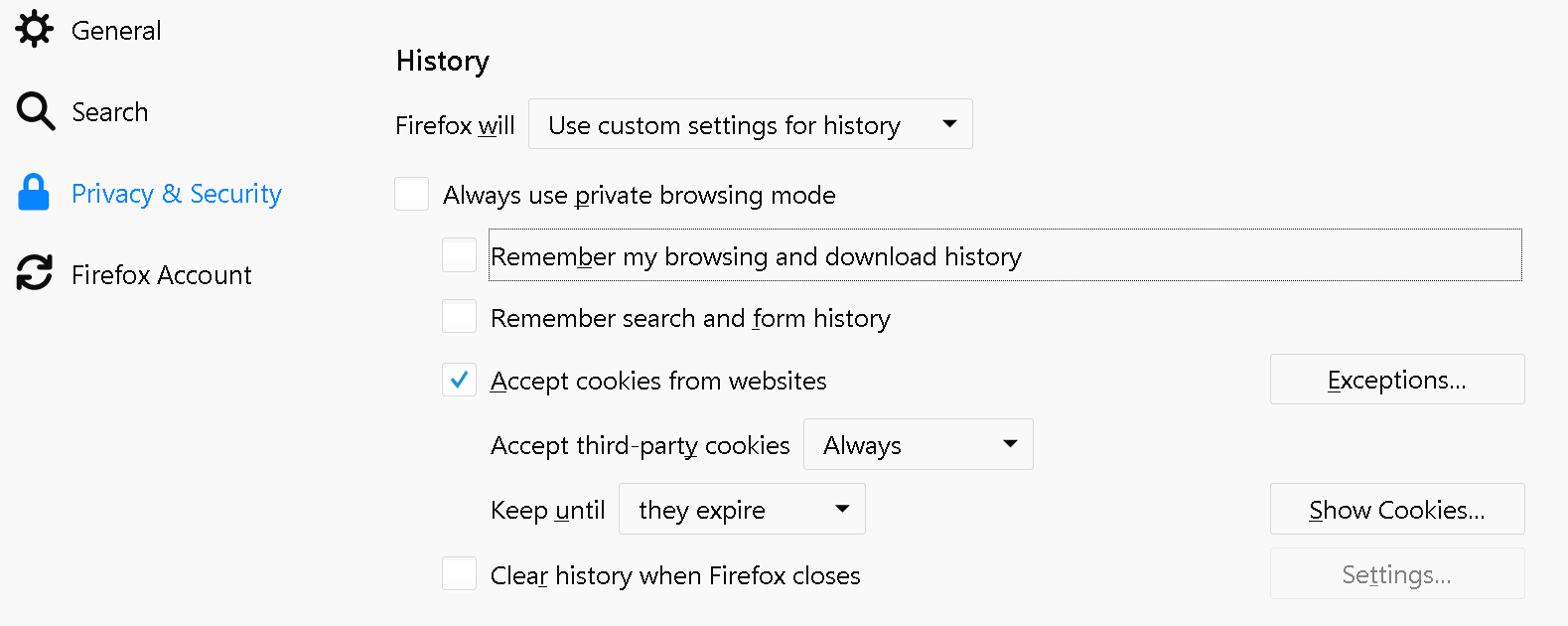
Task: Click the General gear icon
Action: (35, 29)
